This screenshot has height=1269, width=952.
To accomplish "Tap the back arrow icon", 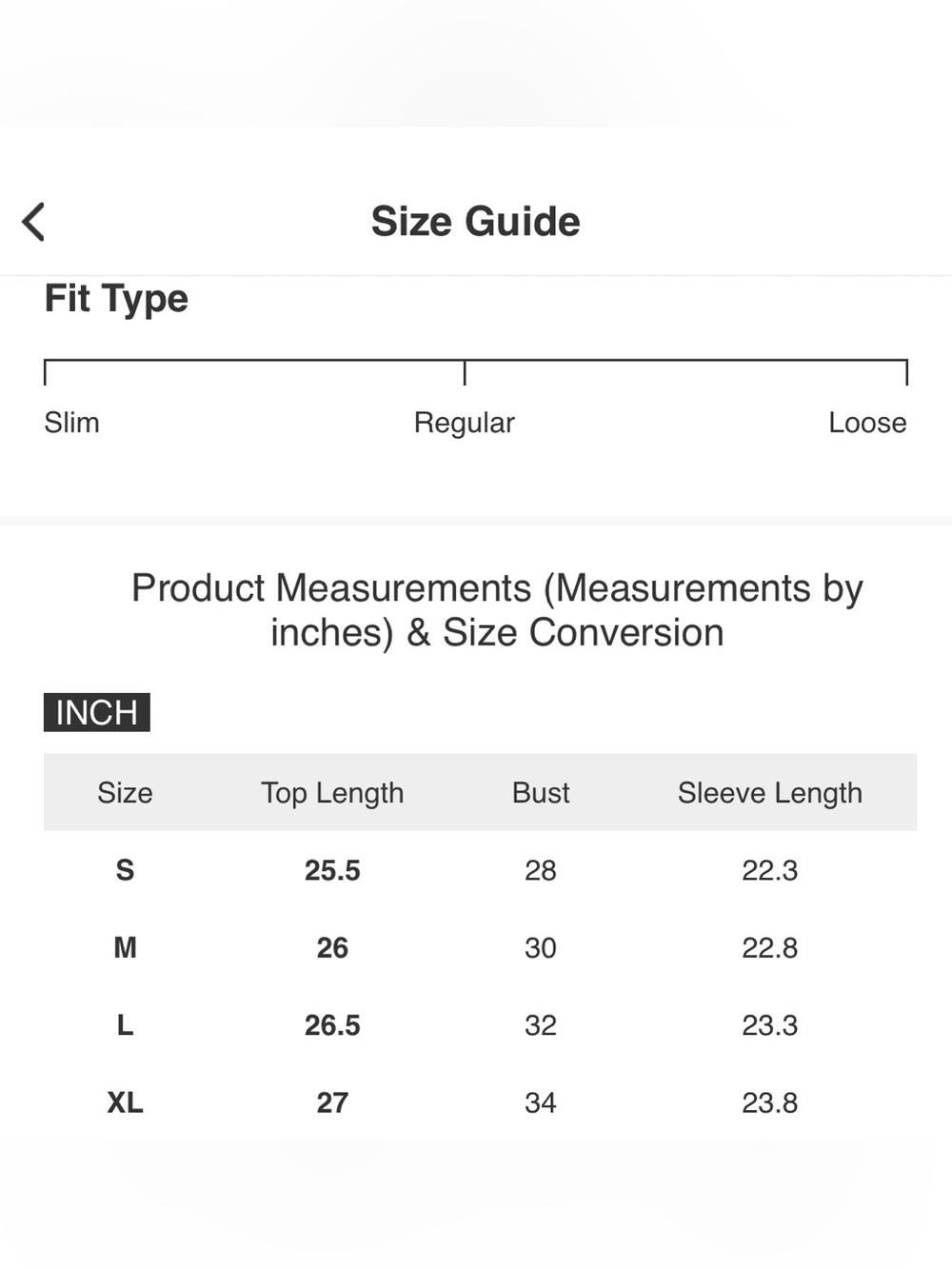I will click(33, 222).
